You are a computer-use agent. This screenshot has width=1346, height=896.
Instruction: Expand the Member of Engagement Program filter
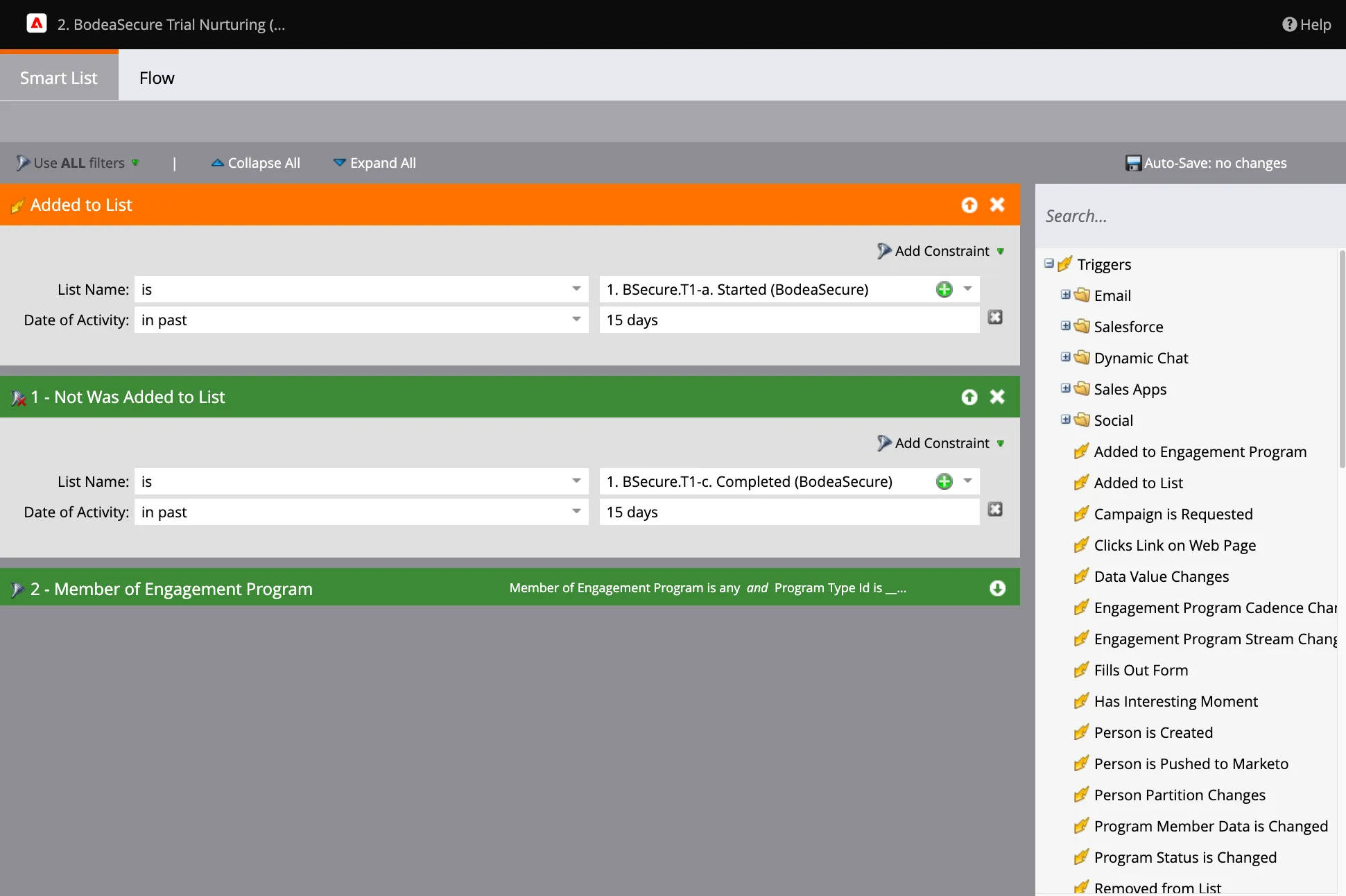pyautogui.click(x=997, y=588)
